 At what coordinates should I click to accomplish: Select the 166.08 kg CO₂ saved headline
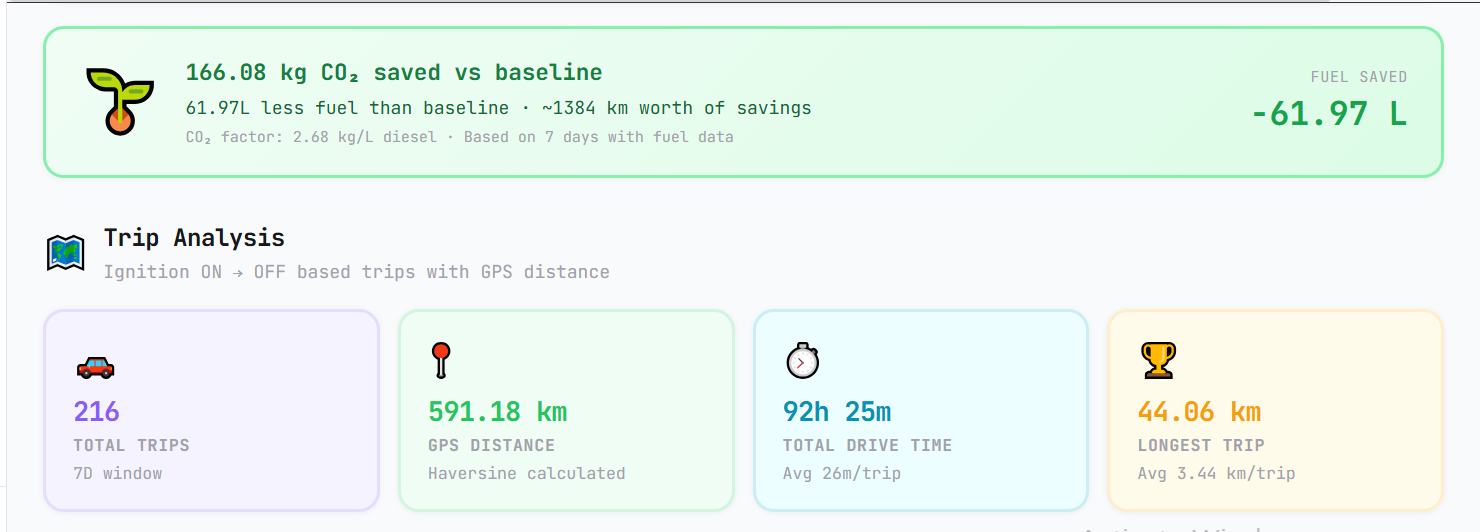pos(394,73)
